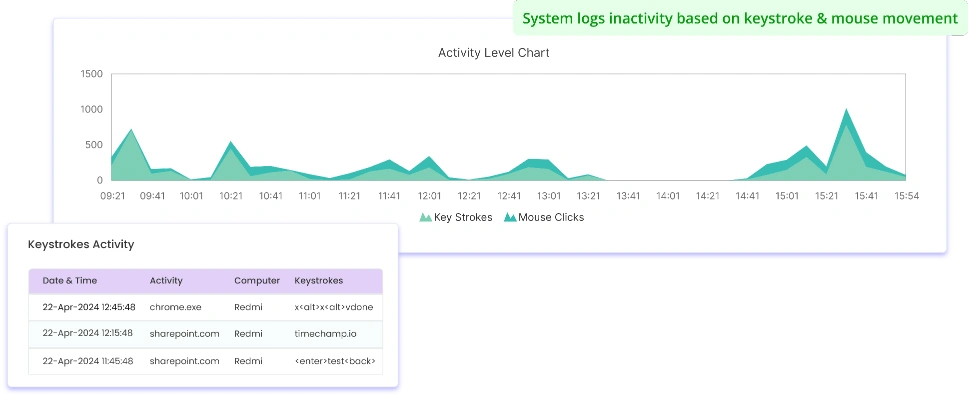
Task: Click the Activity Level Chart title
Action: pyautogui.click(x=493, y=53)
